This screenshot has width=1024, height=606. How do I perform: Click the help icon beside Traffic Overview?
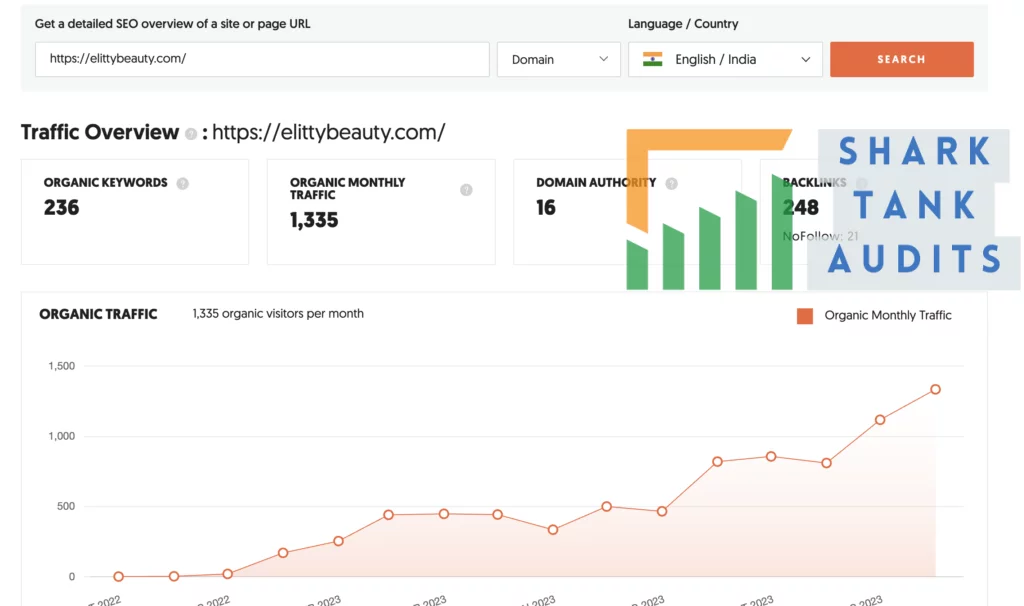[191, 134]
